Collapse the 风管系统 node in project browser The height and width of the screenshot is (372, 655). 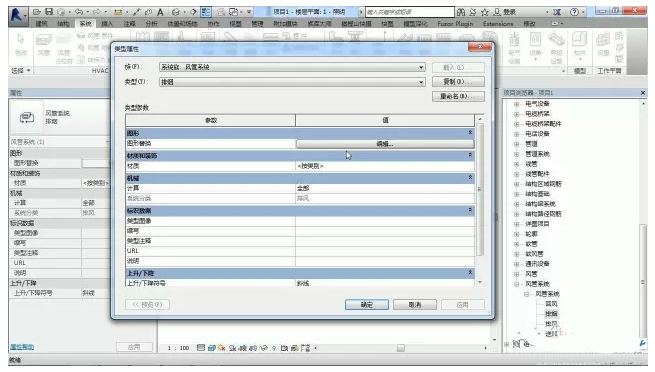(517, 284)
